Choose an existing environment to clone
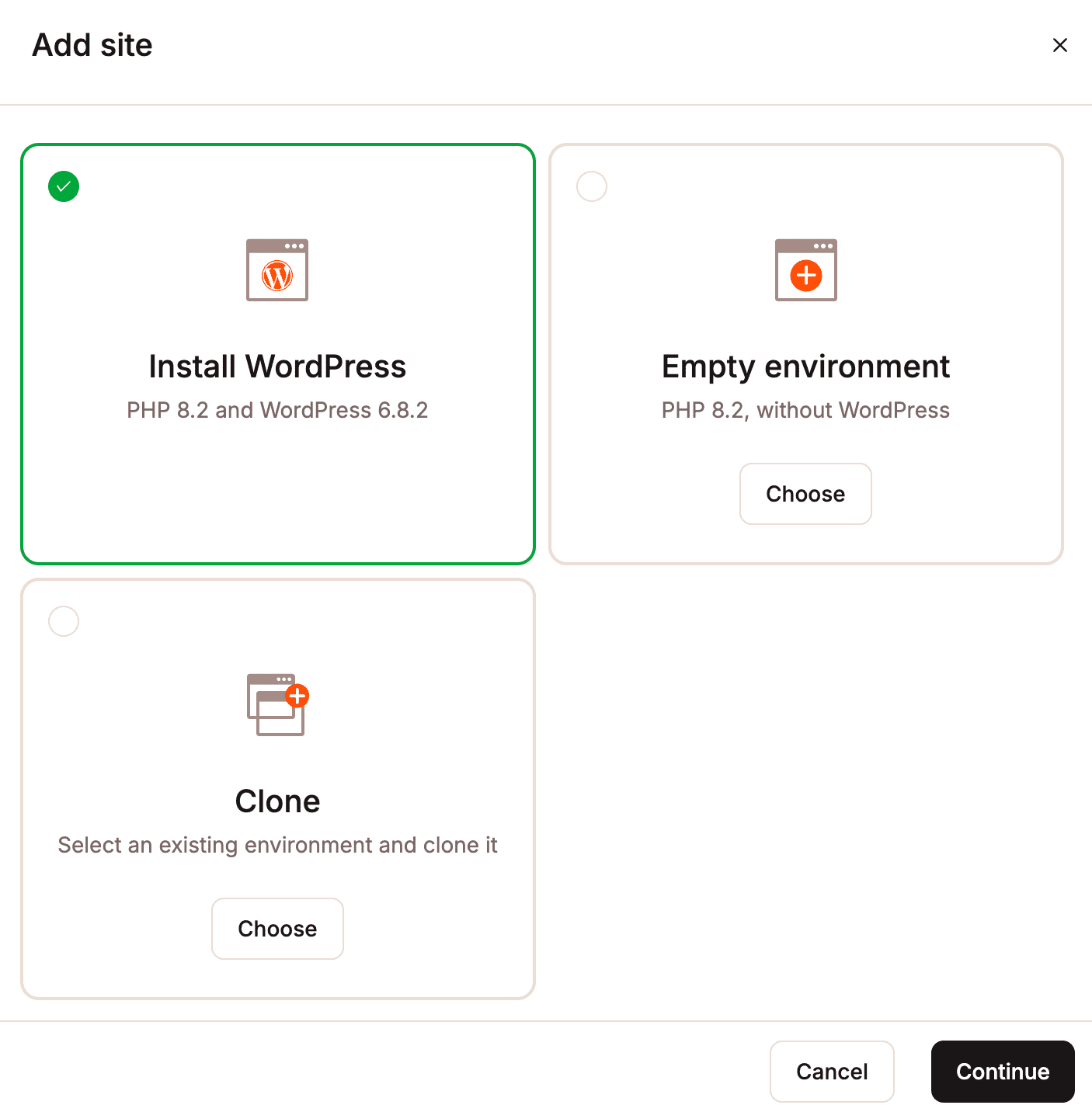Screen dimensions: 1092x1112 click(x=277, y=928)
